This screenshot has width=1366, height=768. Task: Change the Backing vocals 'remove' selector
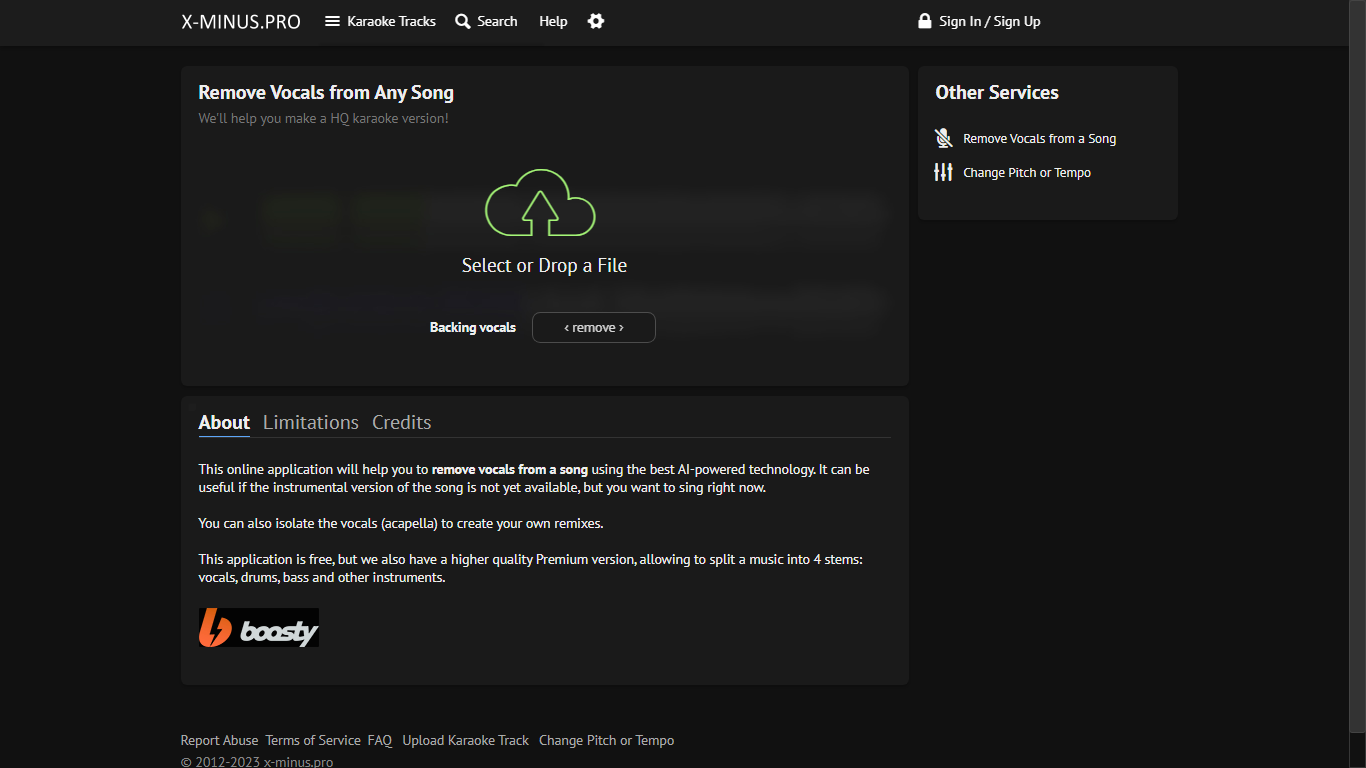coord(594,327)
